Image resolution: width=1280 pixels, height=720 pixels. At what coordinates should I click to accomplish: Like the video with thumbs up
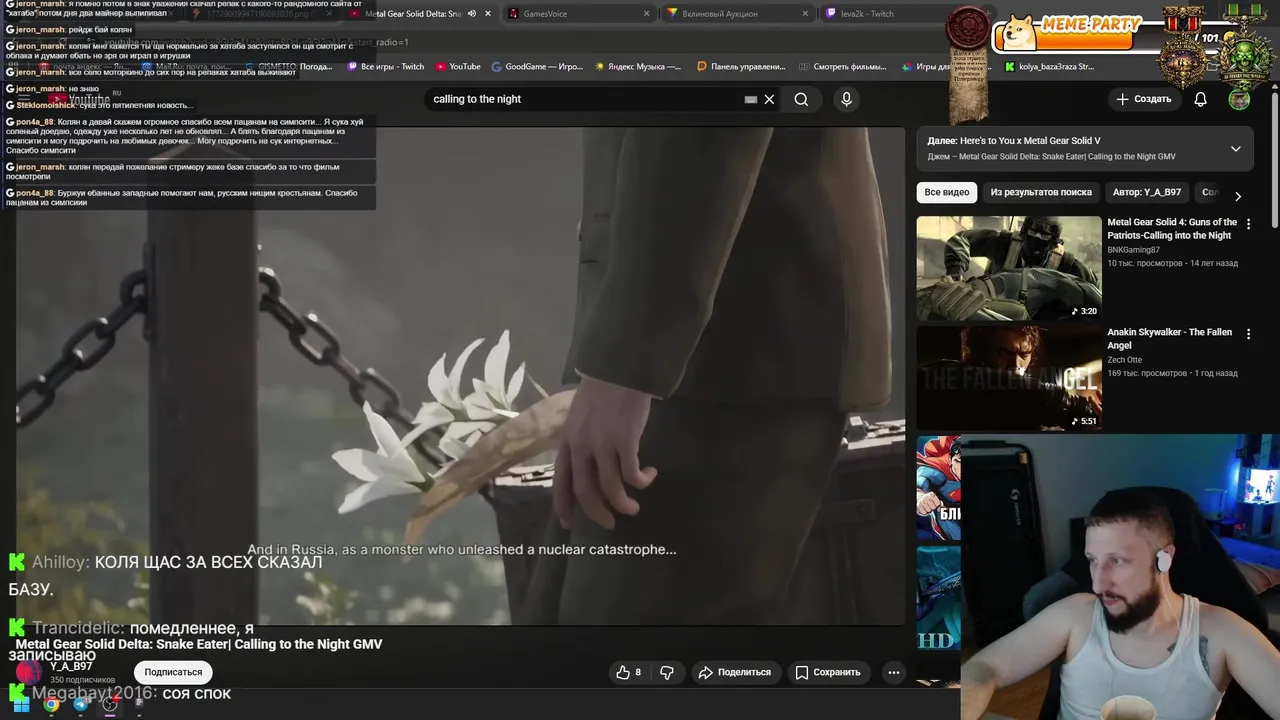[x=628, y=672]
